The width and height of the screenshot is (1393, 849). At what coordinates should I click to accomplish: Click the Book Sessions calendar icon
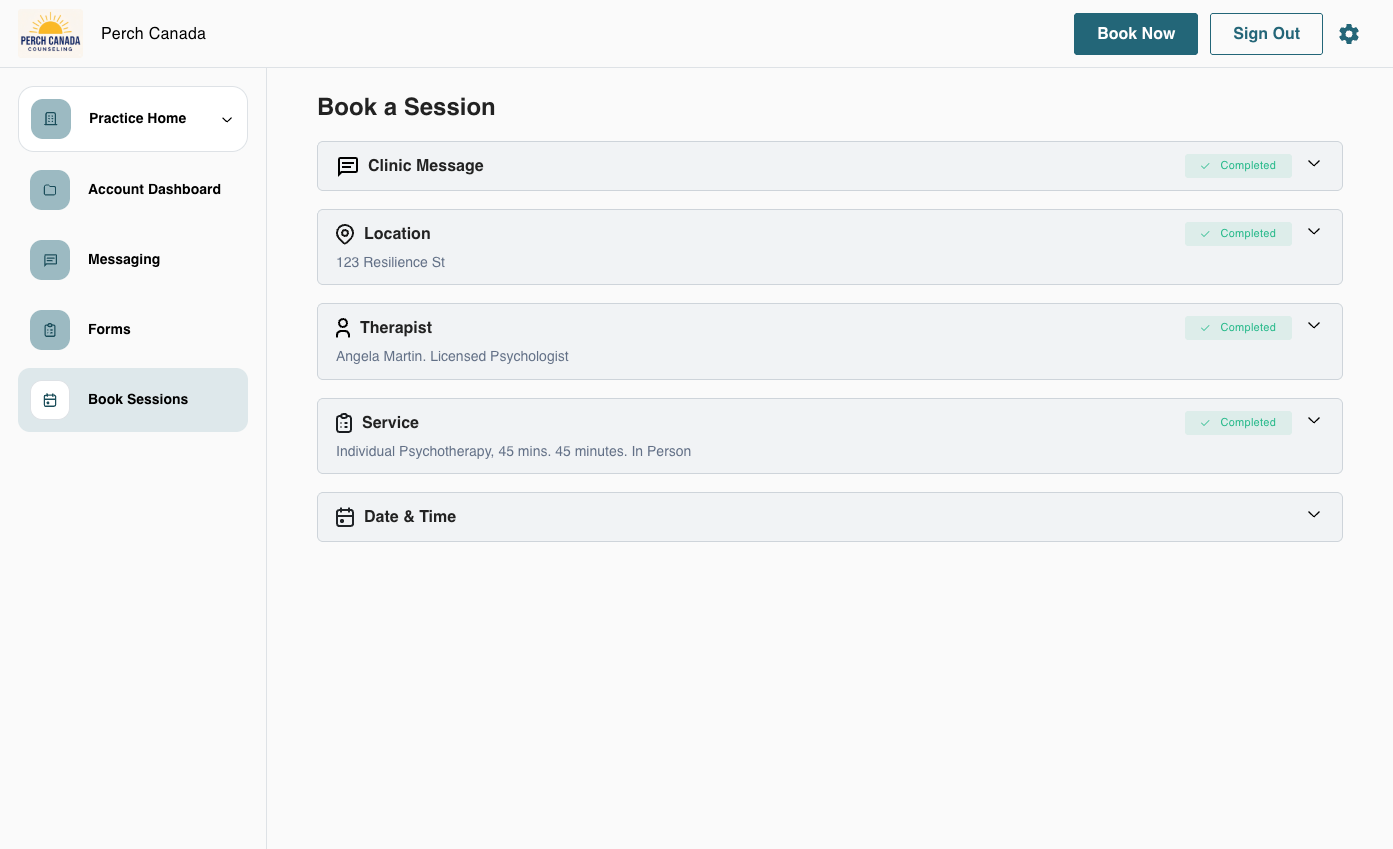(x=50, y=400)
